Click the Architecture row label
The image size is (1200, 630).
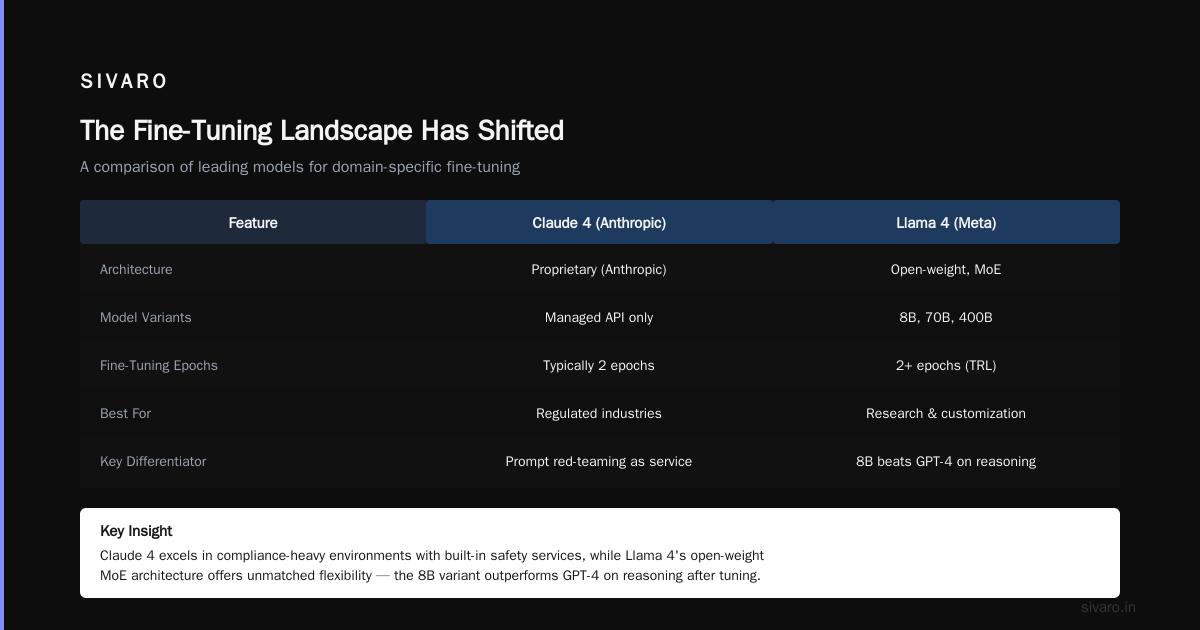(136, 269)
